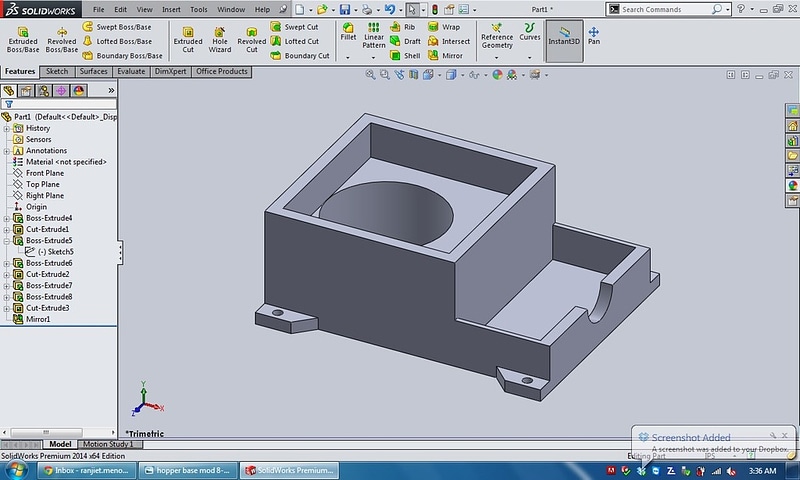This screenshot has width=800, height=480.
Task: Select the Draft tool
Action: pos(405,41)
